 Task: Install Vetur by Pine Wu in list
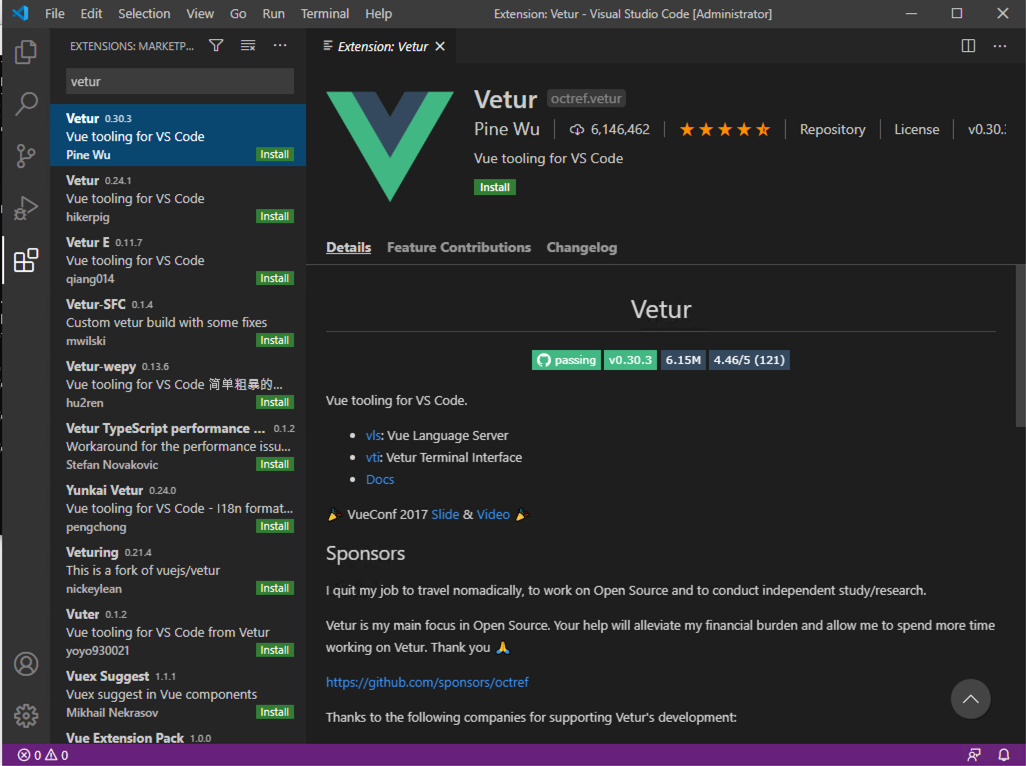click(x=275, y=154)
